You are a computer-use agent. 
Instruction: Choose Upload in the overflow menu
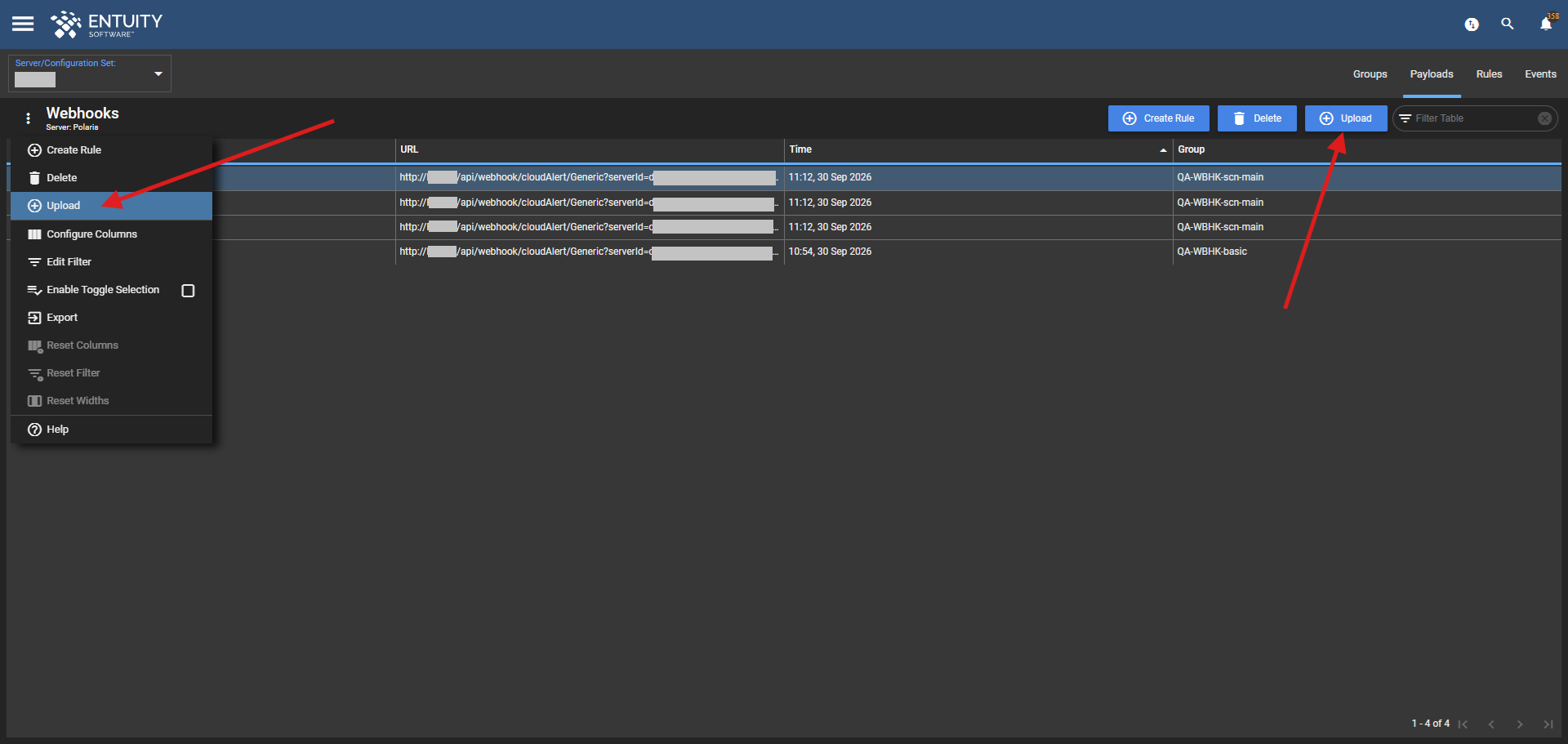[111, 206]
